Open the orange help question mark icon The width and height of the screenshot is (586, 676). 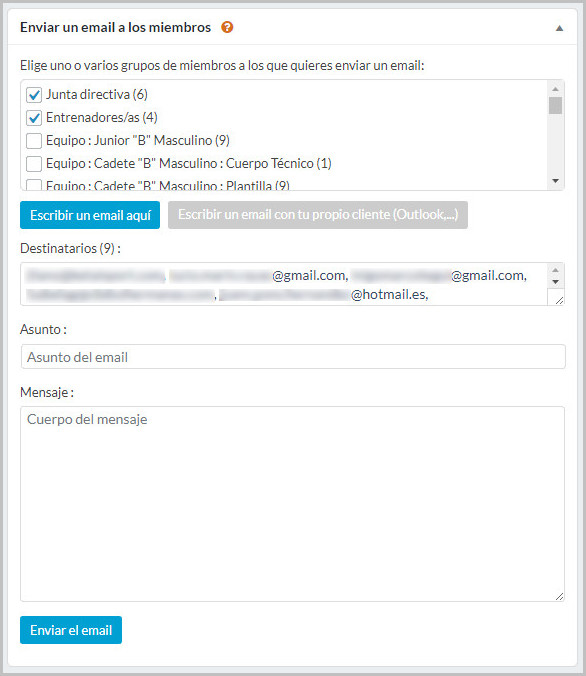[x=227, y=27]
